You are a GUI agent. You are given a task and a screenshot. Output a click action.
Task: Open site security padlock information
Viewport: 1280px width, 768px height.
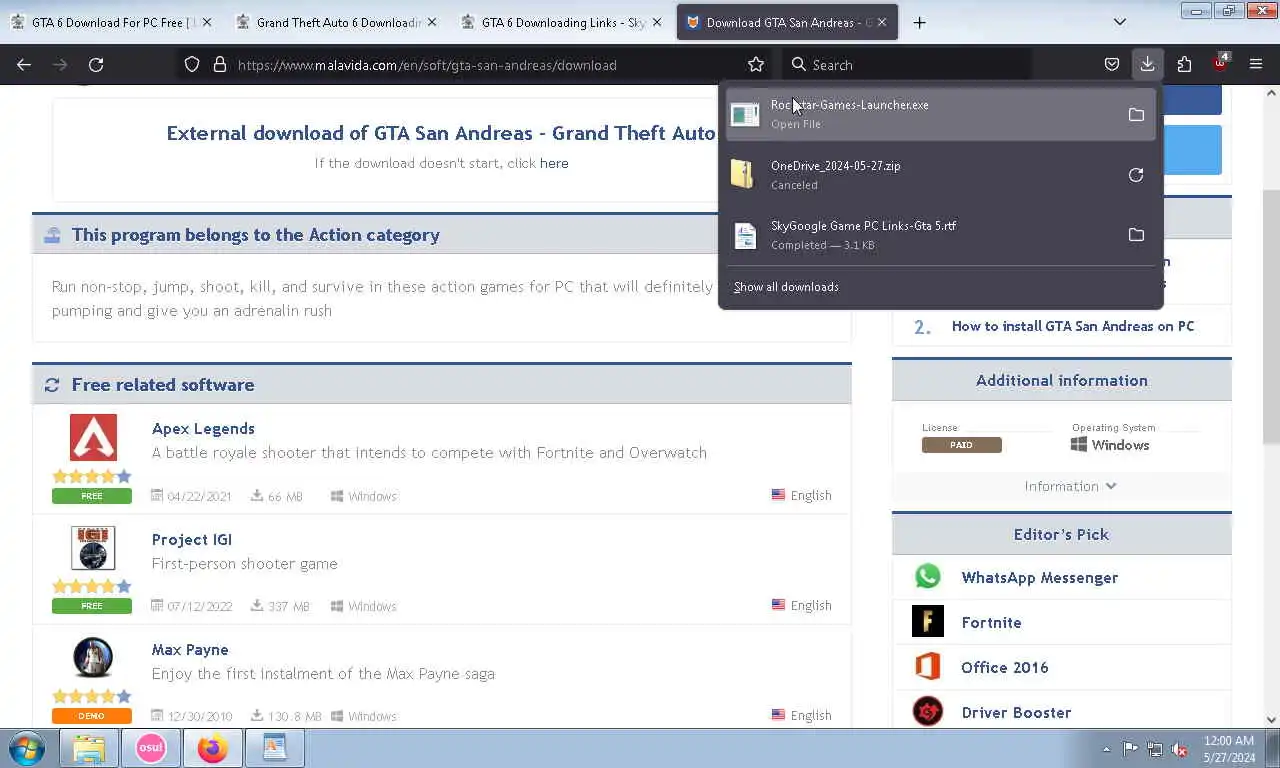(219, 65)
